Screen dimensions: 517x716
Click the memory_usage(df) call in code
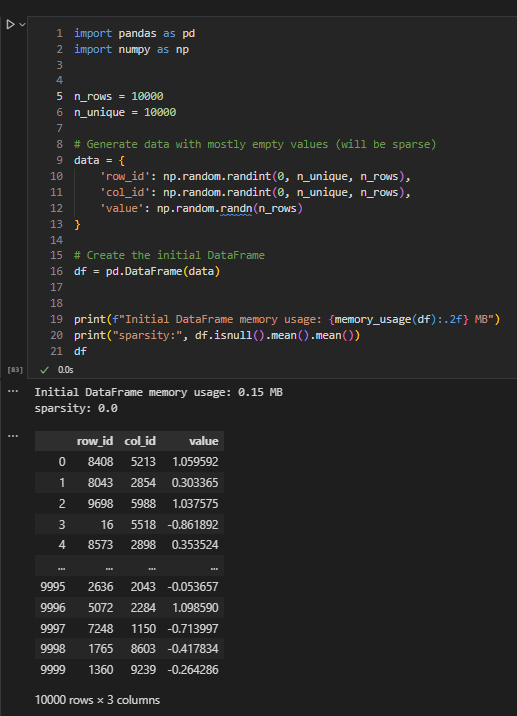[x=383, y=319]
